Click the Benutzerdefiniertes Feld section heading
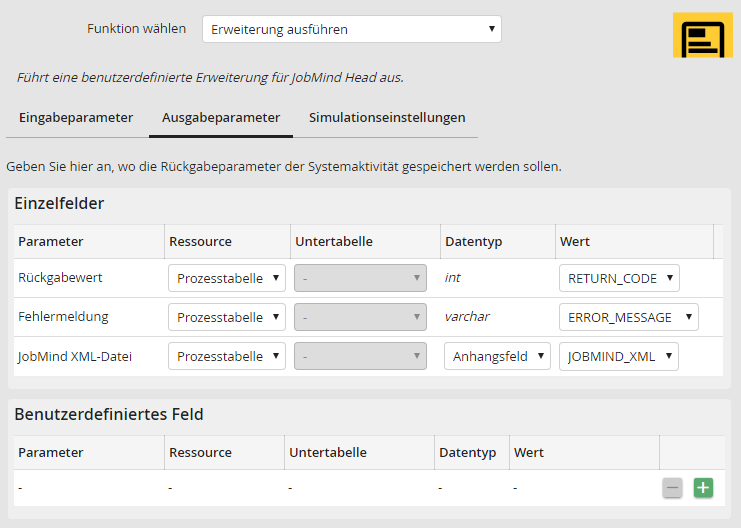Viewport: 741px width, 528px height. coord(109,414)
